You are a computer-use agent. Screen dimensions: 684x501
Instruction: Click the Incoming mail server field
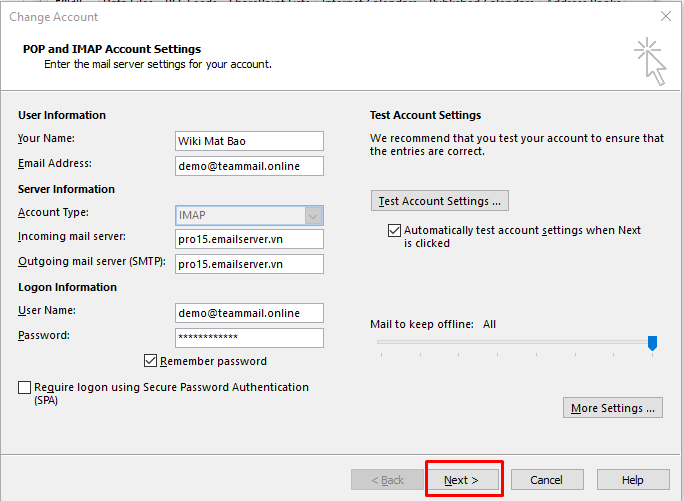coord(249,239)
